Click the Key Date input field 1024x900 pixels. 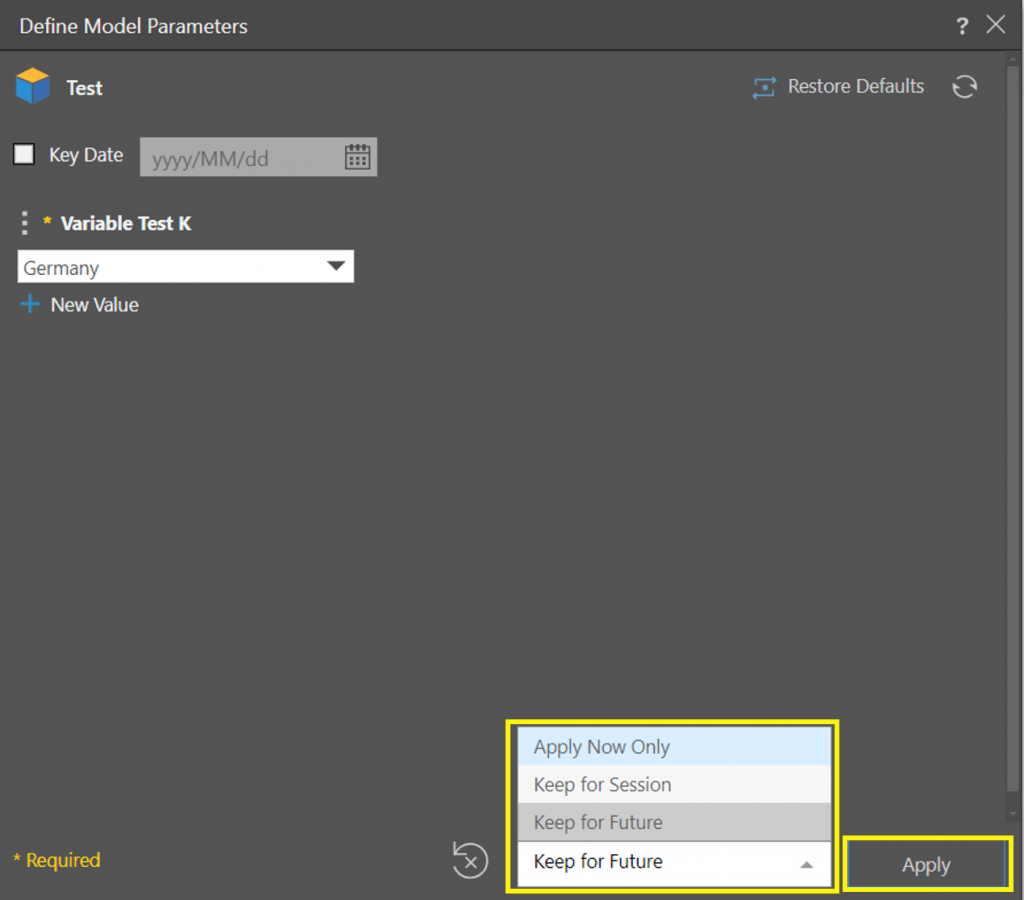click(x=240, y=158)
